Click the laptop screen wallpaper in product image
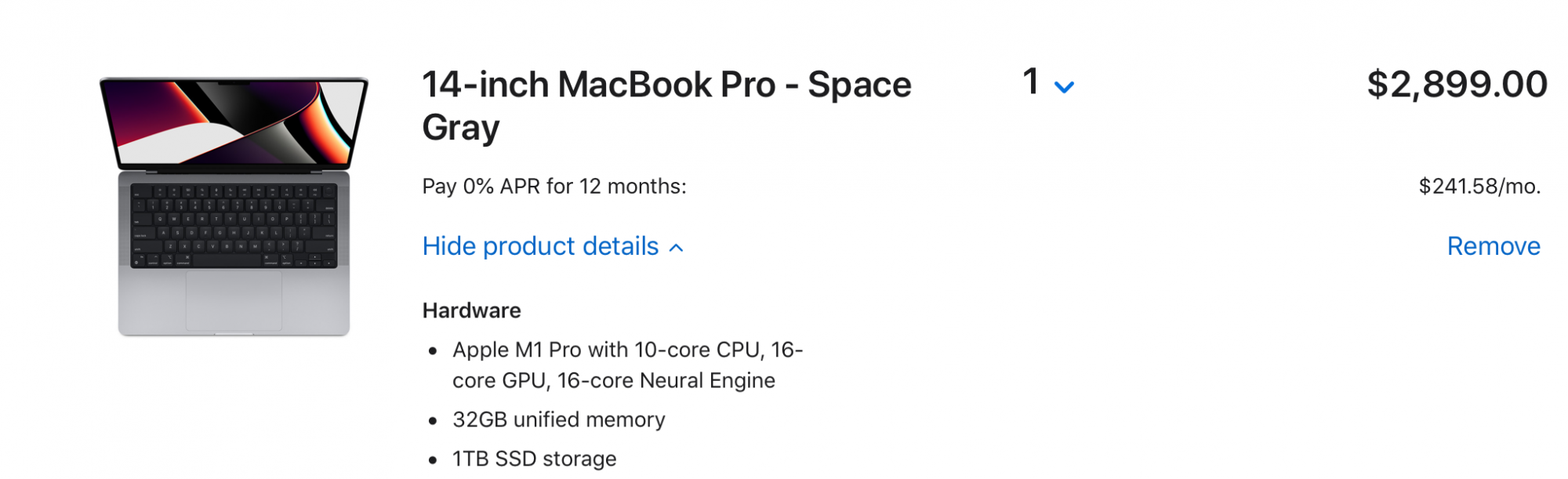 [234, 122]
